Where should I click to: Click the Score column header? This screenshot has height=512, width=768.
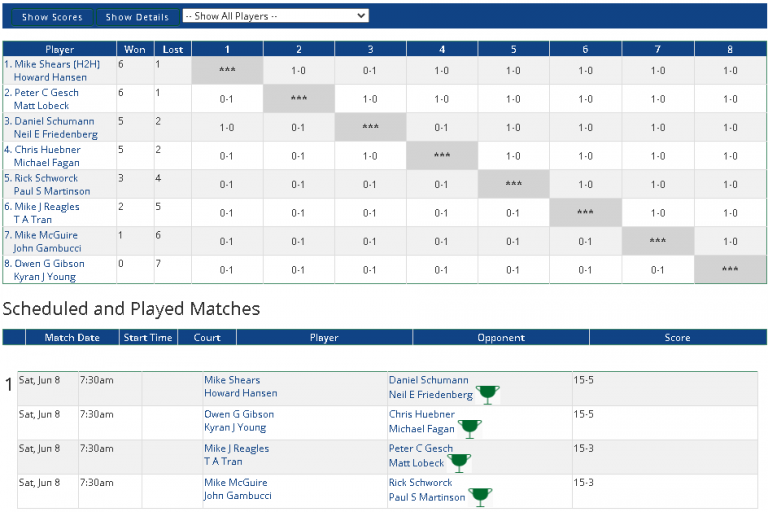coord(677,338)
